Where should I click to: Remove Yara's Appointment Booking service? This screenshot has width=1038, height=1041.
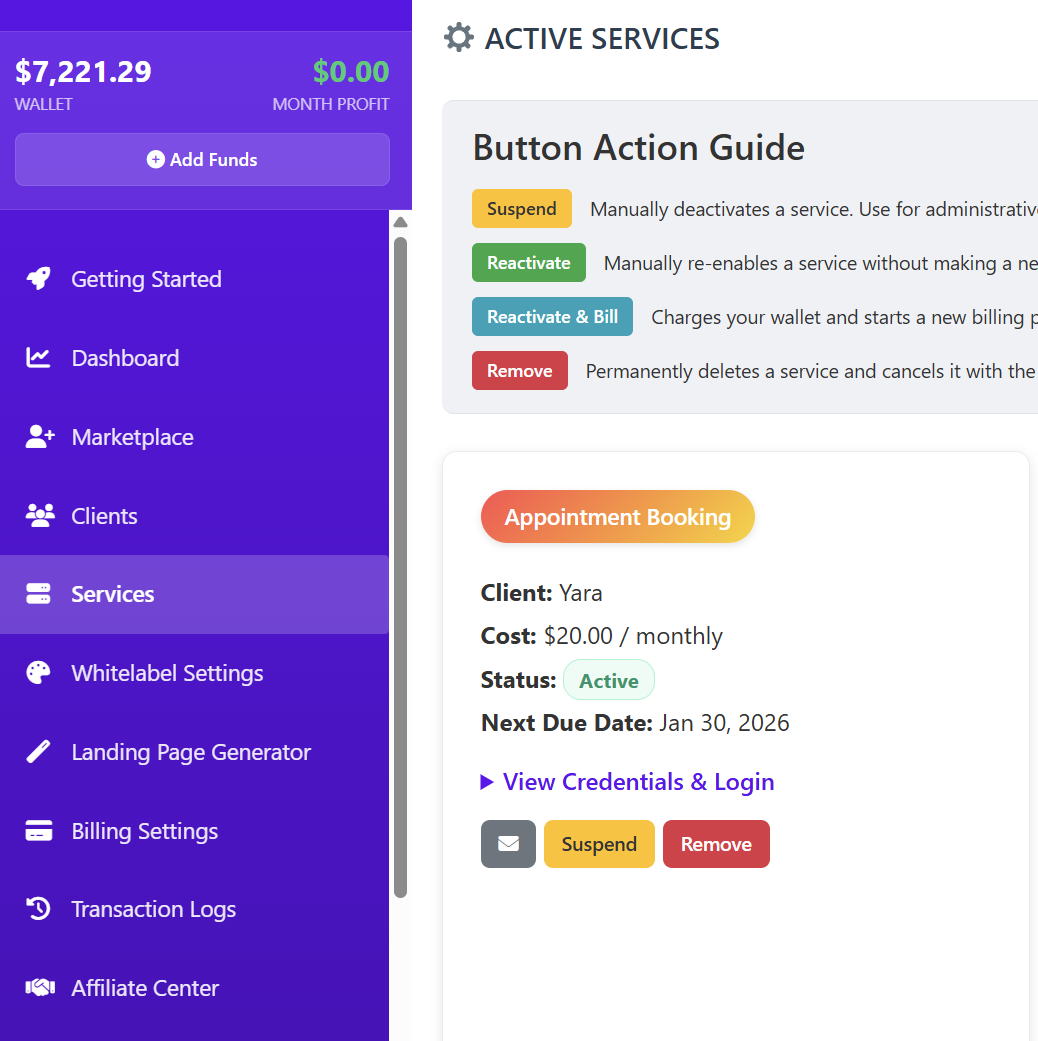pos(716,844)
